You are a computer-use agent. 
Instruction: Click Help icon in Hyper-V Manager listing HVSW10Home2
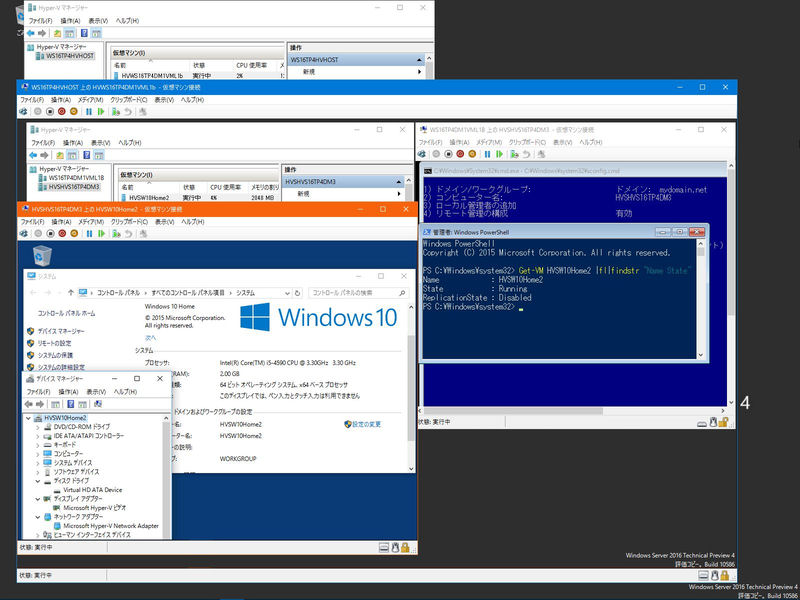coord(87,155)
